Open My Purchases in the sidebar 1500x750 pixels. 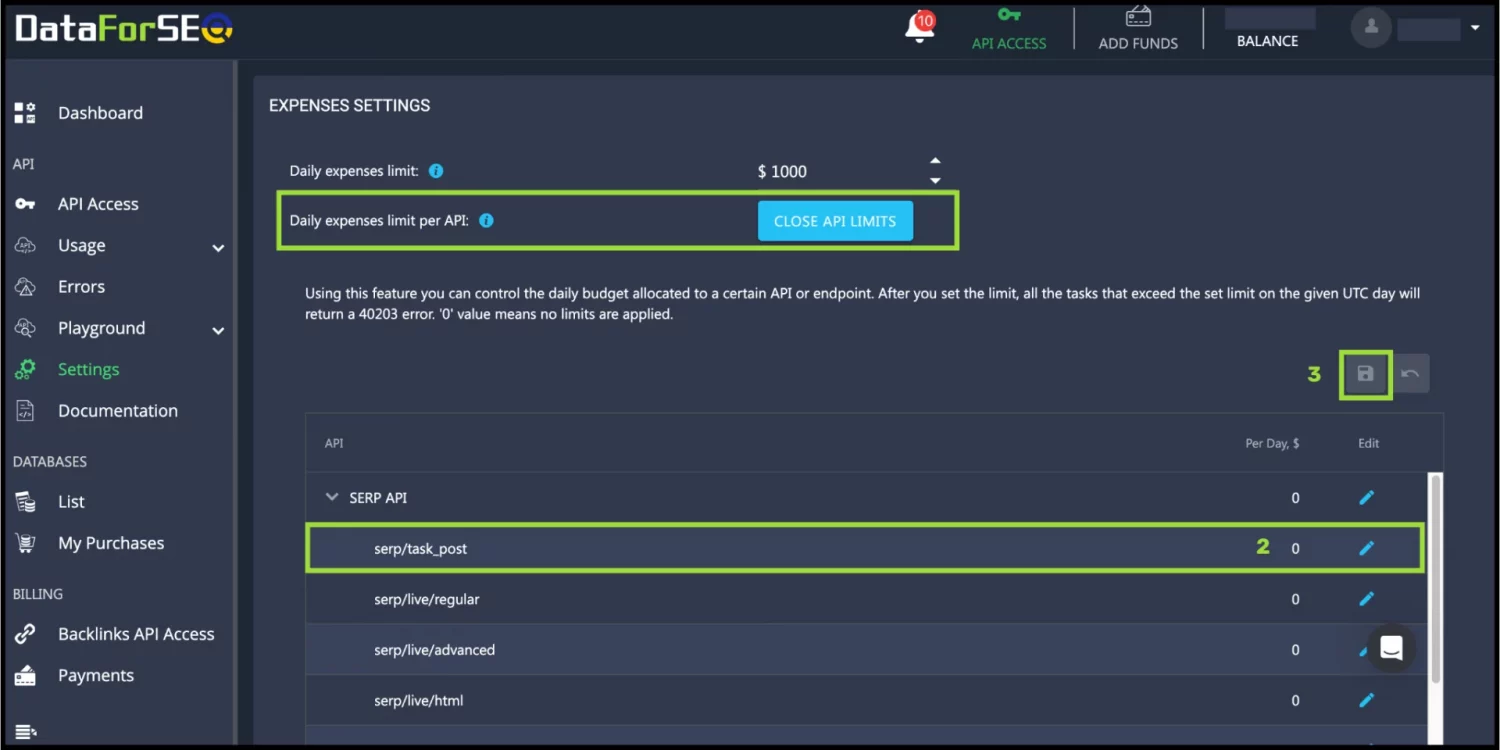pos(111,543)
